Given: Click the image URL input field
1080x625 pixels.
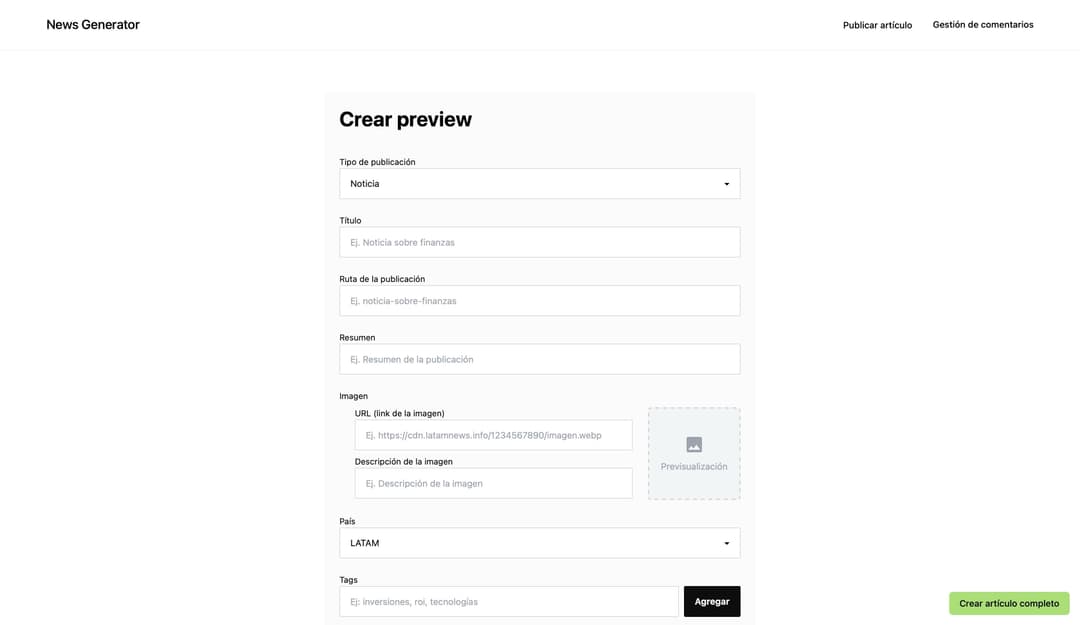Looking at the screenshot, I should pyautogui.click(x=493, y=435).
